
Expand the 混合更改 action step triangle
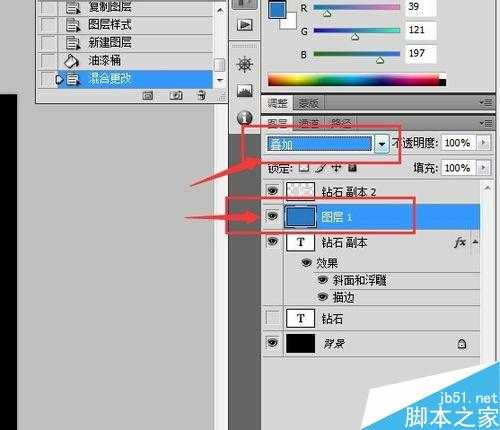click(59, 79)
